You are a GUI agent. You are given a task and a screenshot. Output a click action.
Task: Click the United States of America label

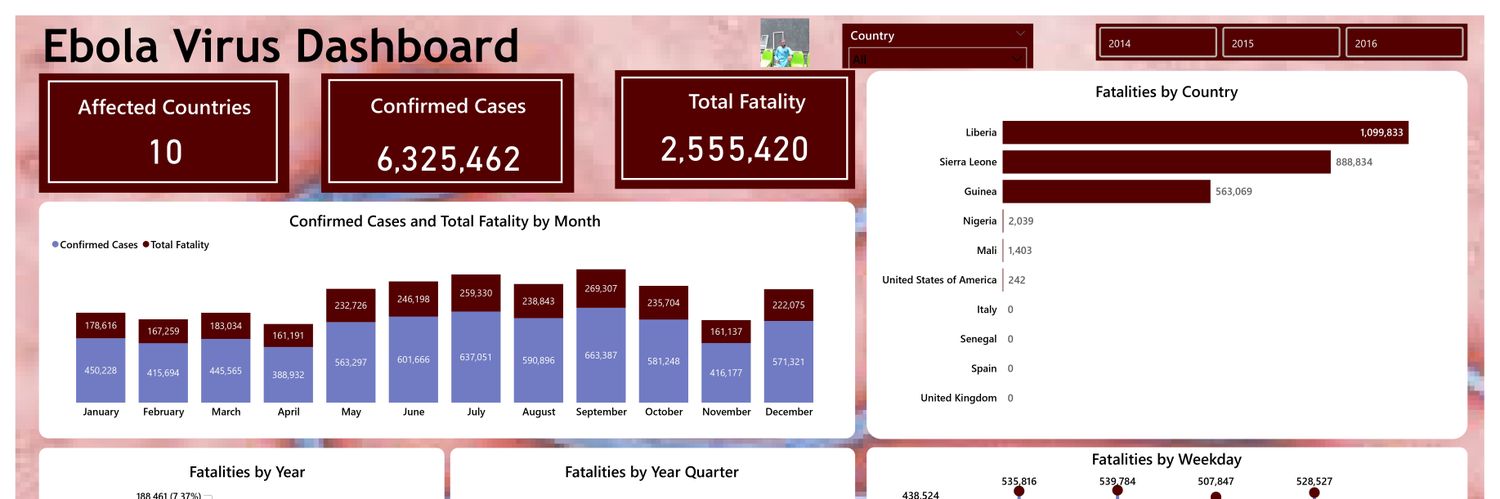pyautogui.click(x=939, y=280)
